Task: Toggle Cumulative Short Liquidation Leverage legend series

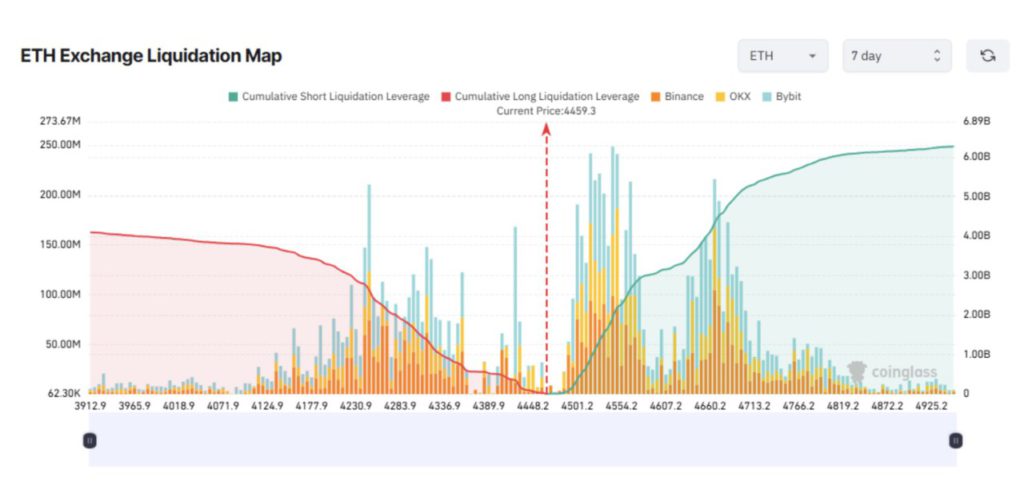Action: pyautogui.click(x=329, y=97)
